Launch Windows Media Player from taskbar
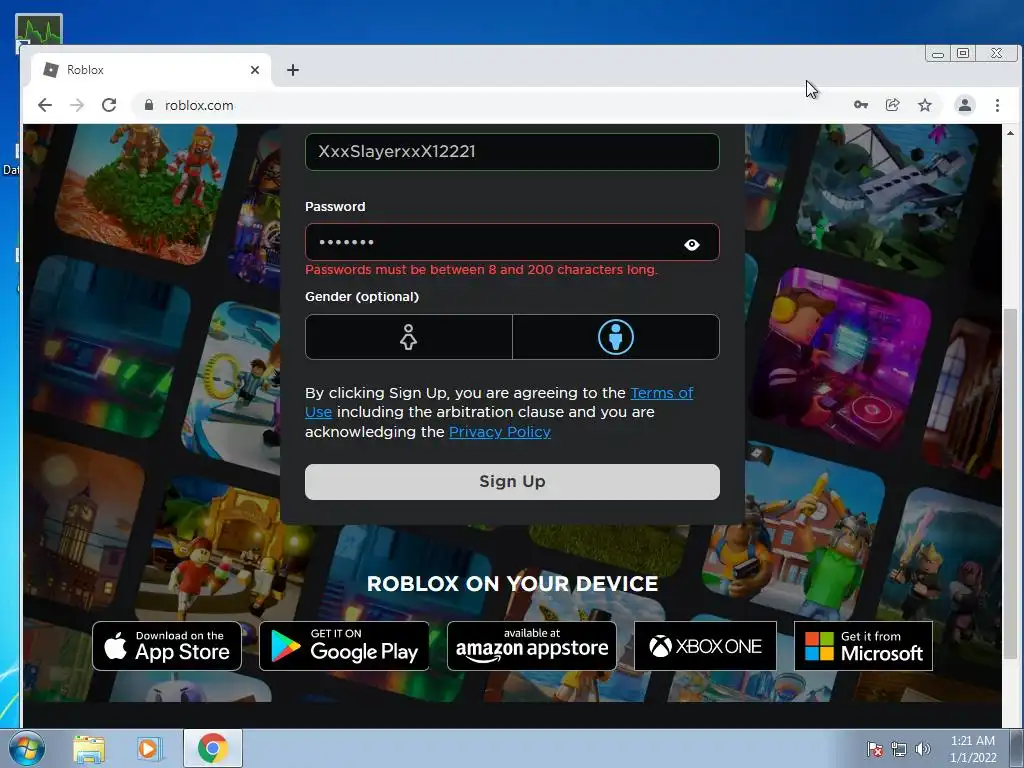The image size is (1024, 768). (148, 749)
